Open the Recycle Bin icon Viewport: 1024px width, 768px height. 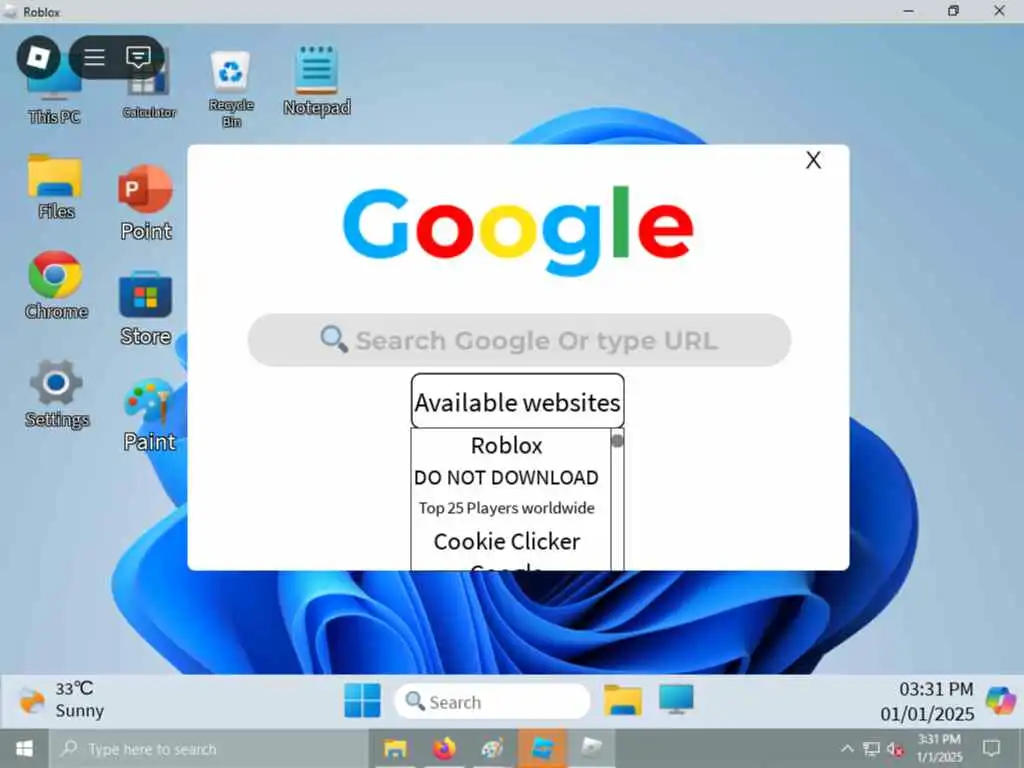[x=231, y=89]
